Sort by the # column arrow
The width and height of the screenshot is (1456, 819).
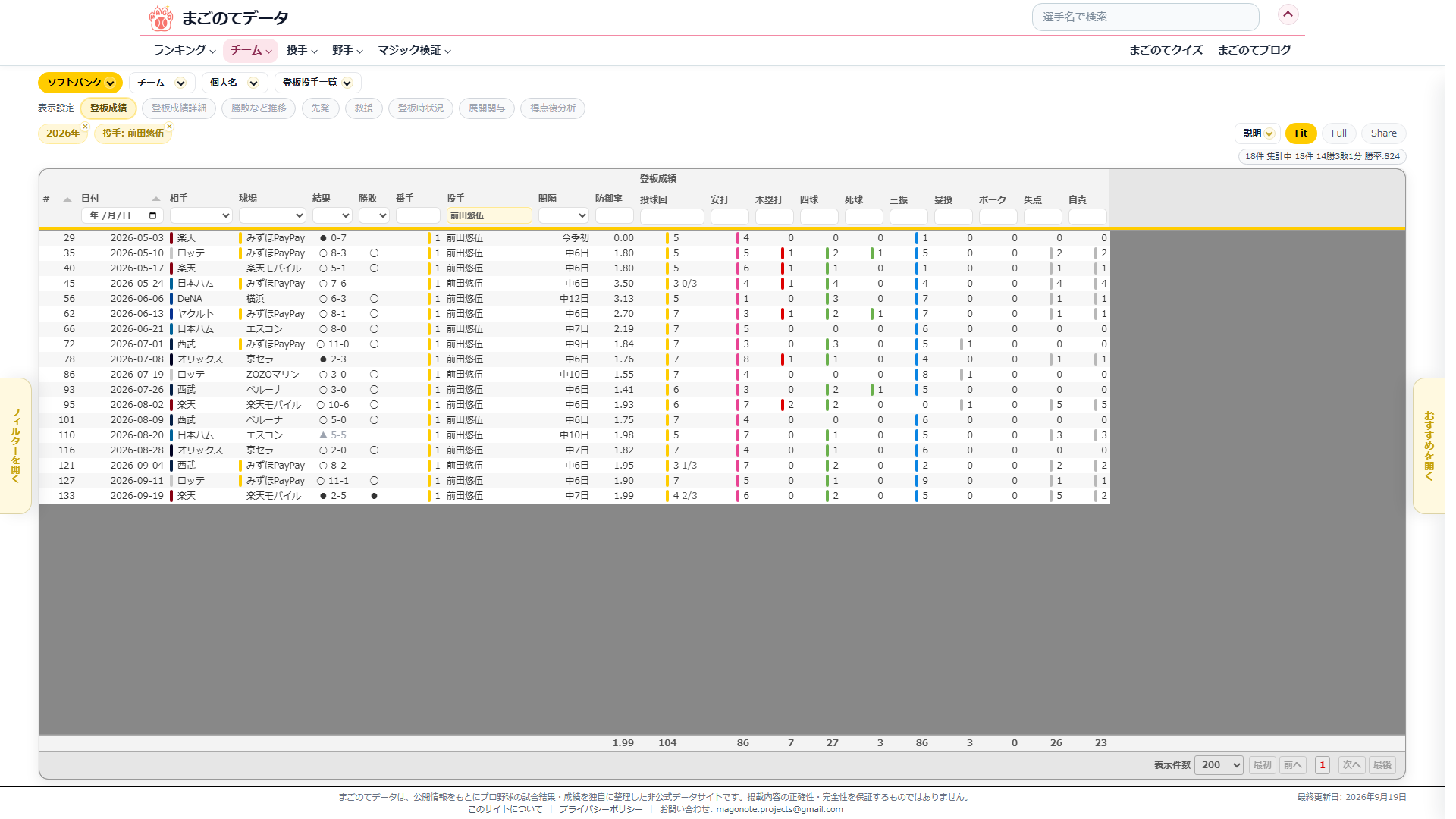click(67, 199)
